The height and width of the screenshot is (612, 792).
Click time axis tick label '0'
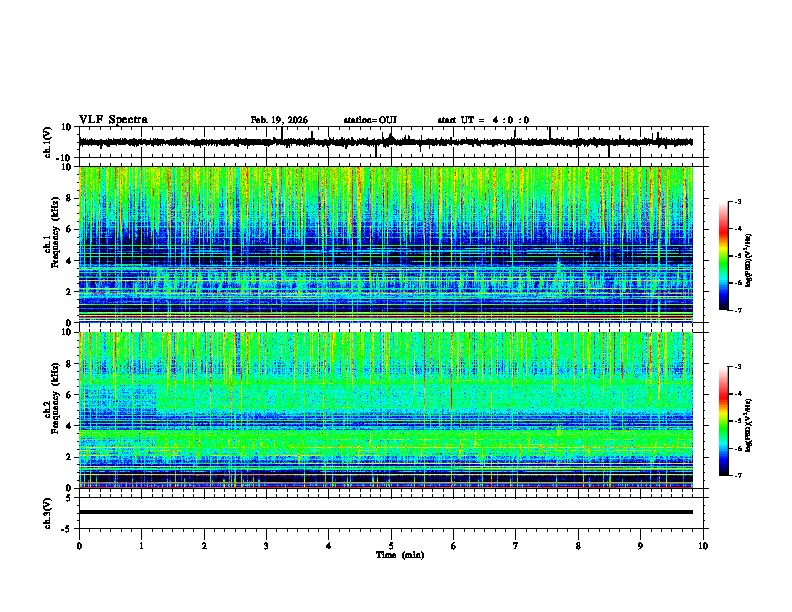coord(79,546)
